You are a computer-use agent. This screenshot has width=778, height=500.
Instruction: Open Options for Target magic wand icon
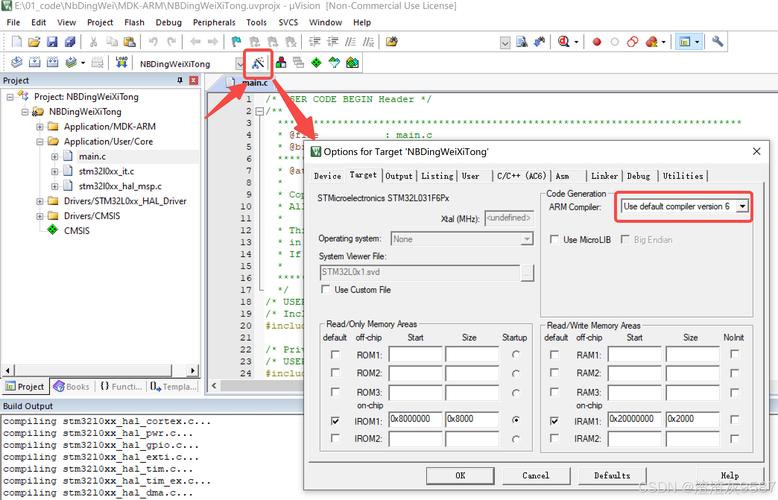pyautogui.click(x=258, y=63)
